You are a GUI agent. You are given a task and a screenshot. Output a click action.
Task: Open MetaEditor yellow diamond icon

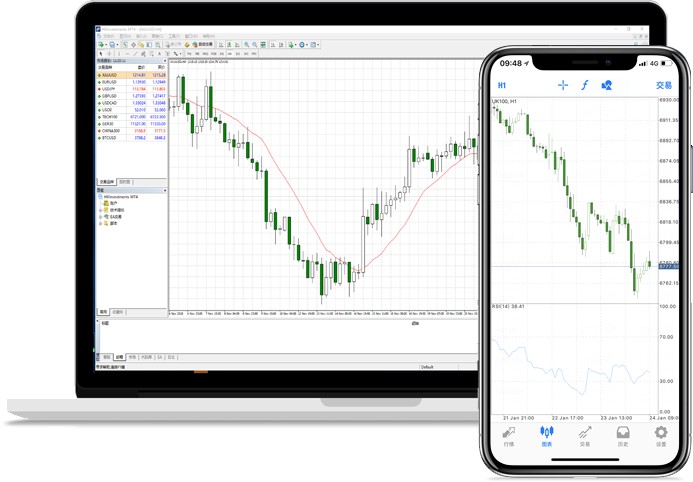tap(187, 45)
